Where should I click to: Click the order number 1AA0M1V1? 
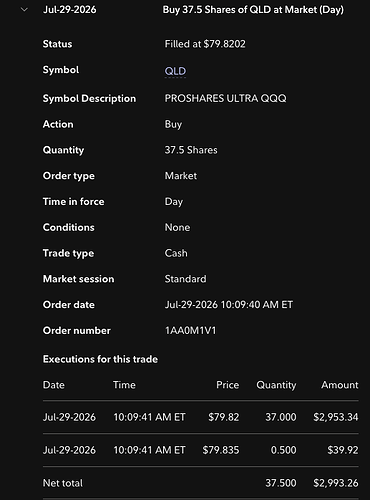tap(190, 331)
